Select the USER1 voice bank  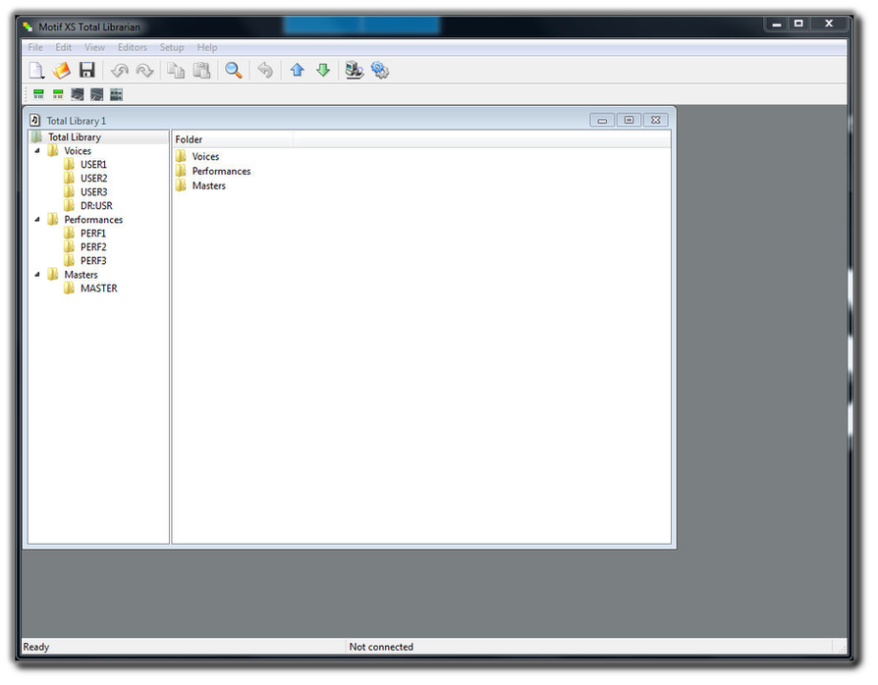click(94, 165)
